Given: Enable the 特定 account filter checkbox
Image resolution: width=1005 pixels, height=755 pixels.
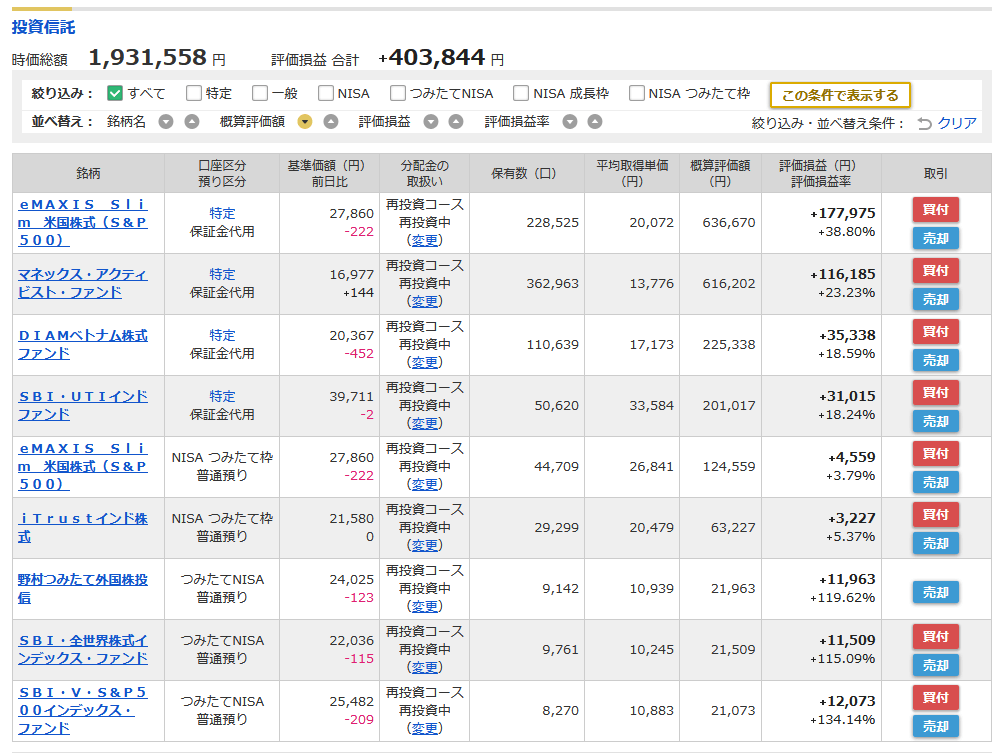Looking at the screenshot, I should pyautogui.click(x=194, y=93).
